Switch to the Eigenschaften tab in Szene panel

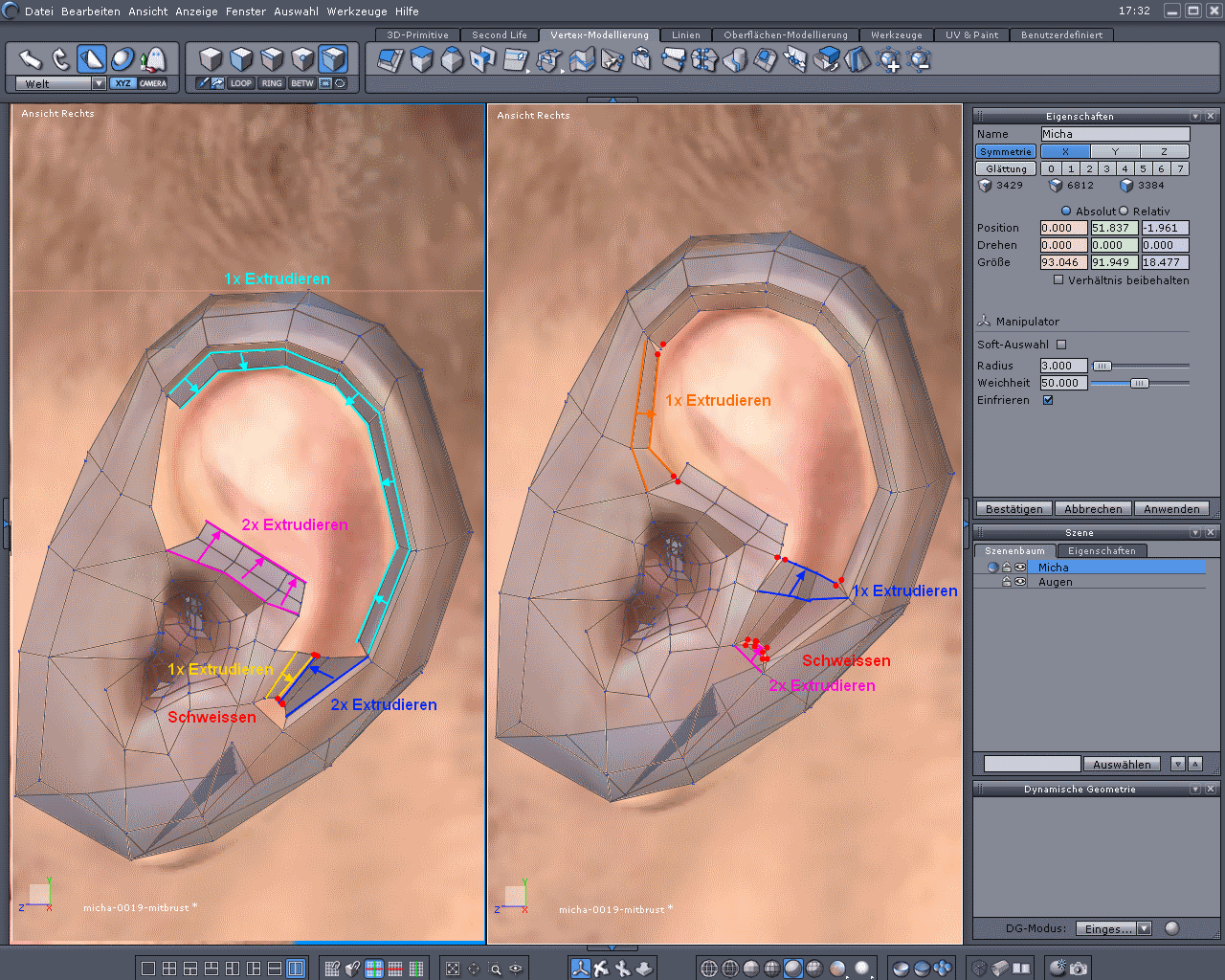point(1102,551)
